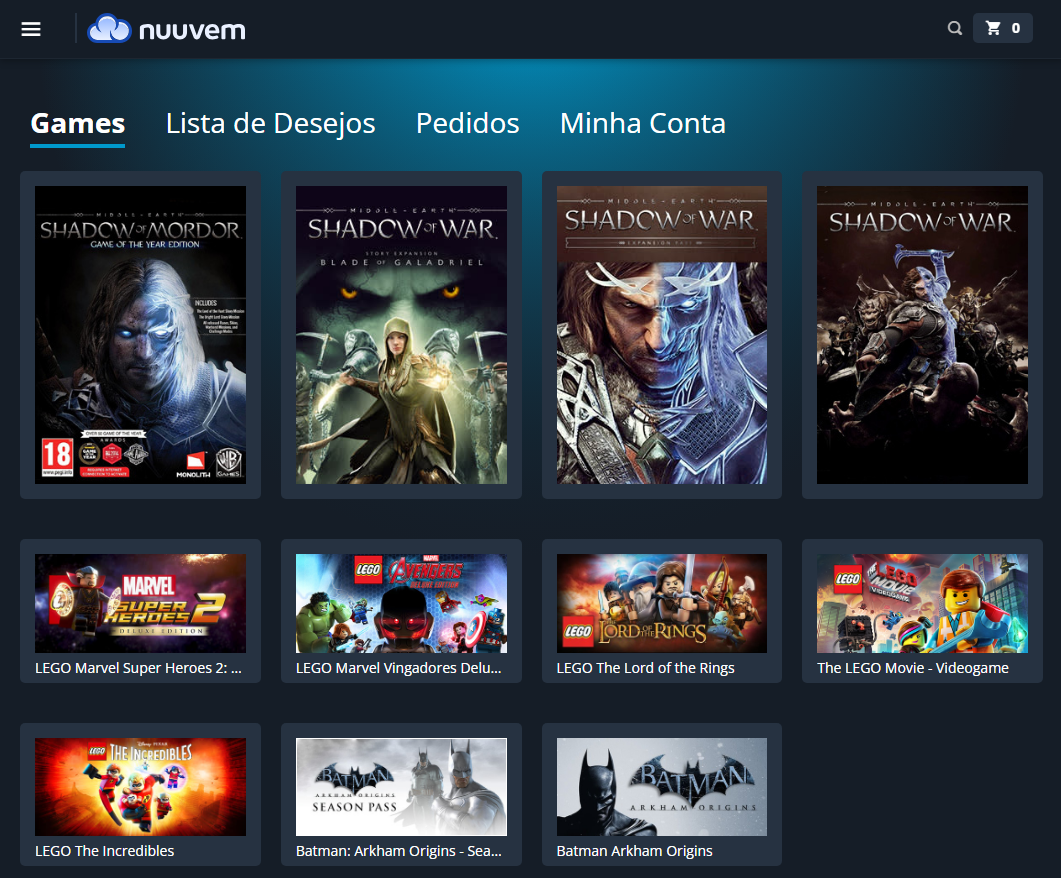Select The LEGO Movie Videogame thumbnail
This screenshot has width=1061, height=878.
[922, 603]
